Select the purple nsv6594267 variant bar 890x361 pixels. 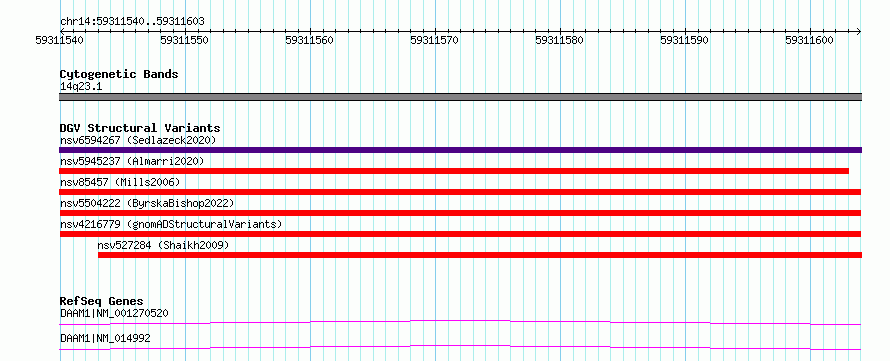click(460, 150)
